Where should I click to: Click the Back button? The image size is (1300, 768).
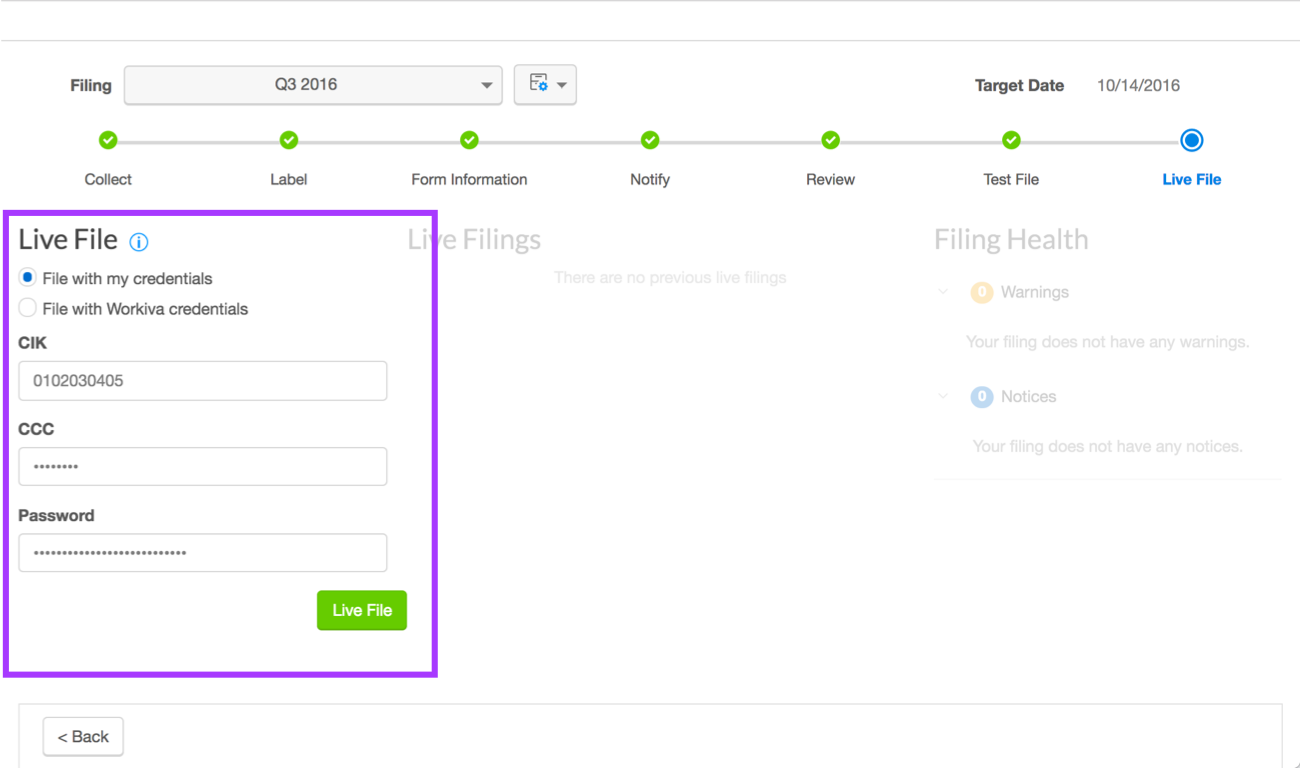pos(83,736)
